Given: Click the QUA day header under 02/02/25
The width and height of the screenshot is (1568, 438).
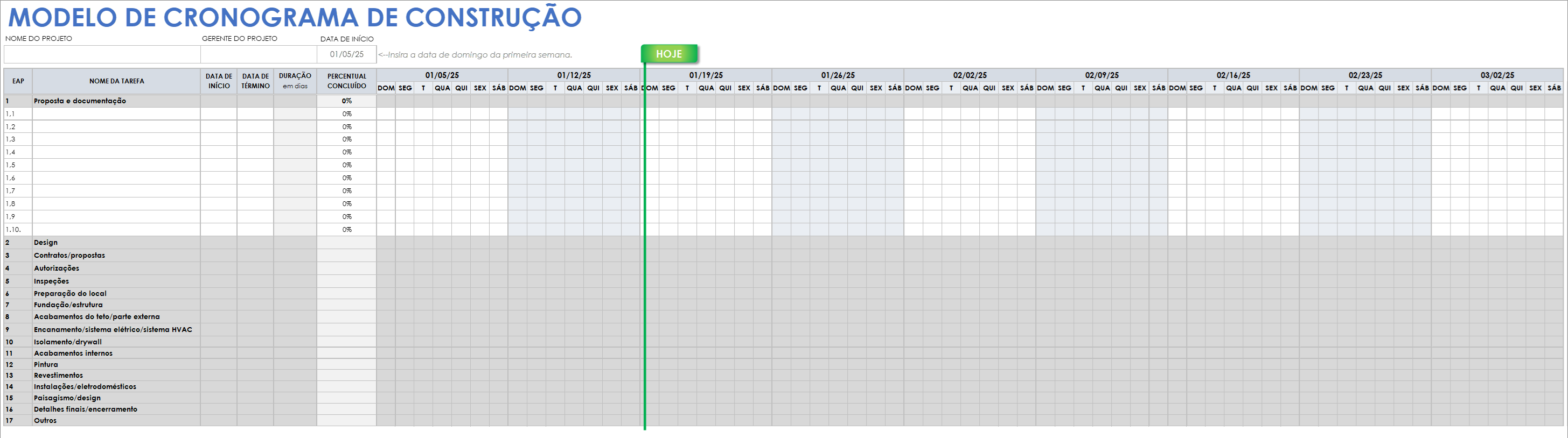Looking at the screenshot, I should pyautogui.click(x=970, y=88).
